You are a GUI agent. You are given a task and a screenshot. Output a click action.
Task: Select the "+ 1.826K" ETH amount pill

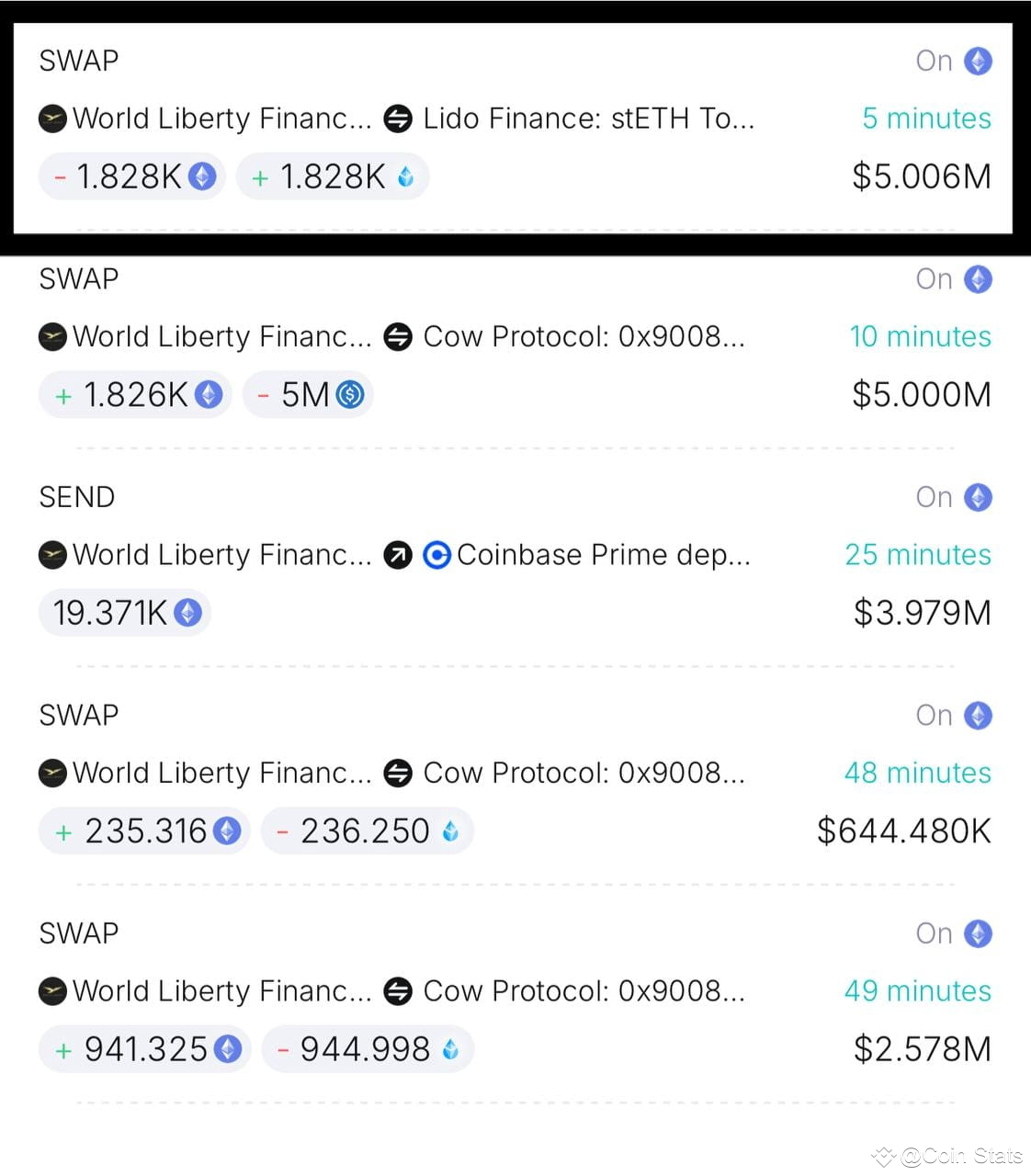(135, 395)
